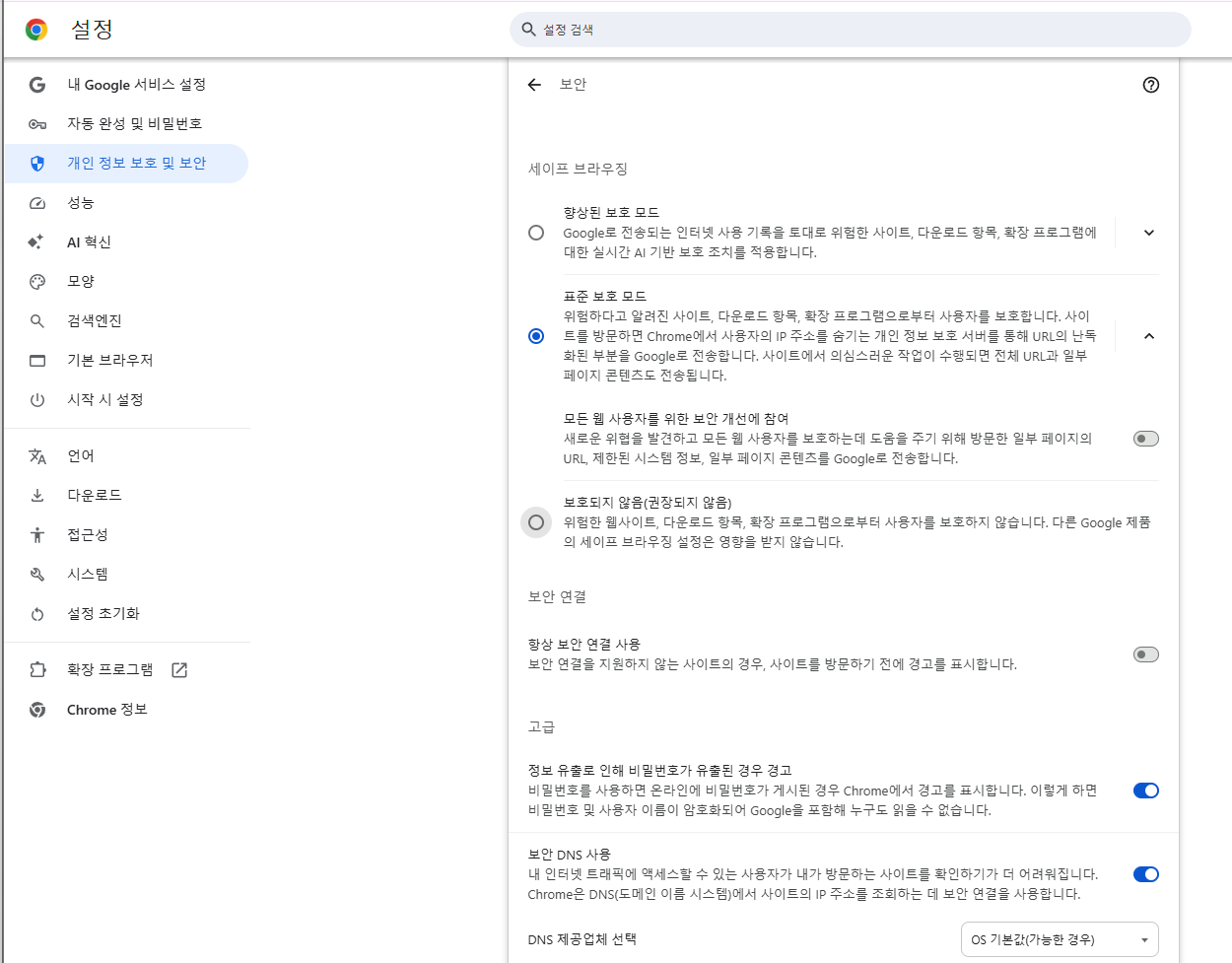Go to 모양 settings section
Viewport: 1232px width, 963px height.
126,282
